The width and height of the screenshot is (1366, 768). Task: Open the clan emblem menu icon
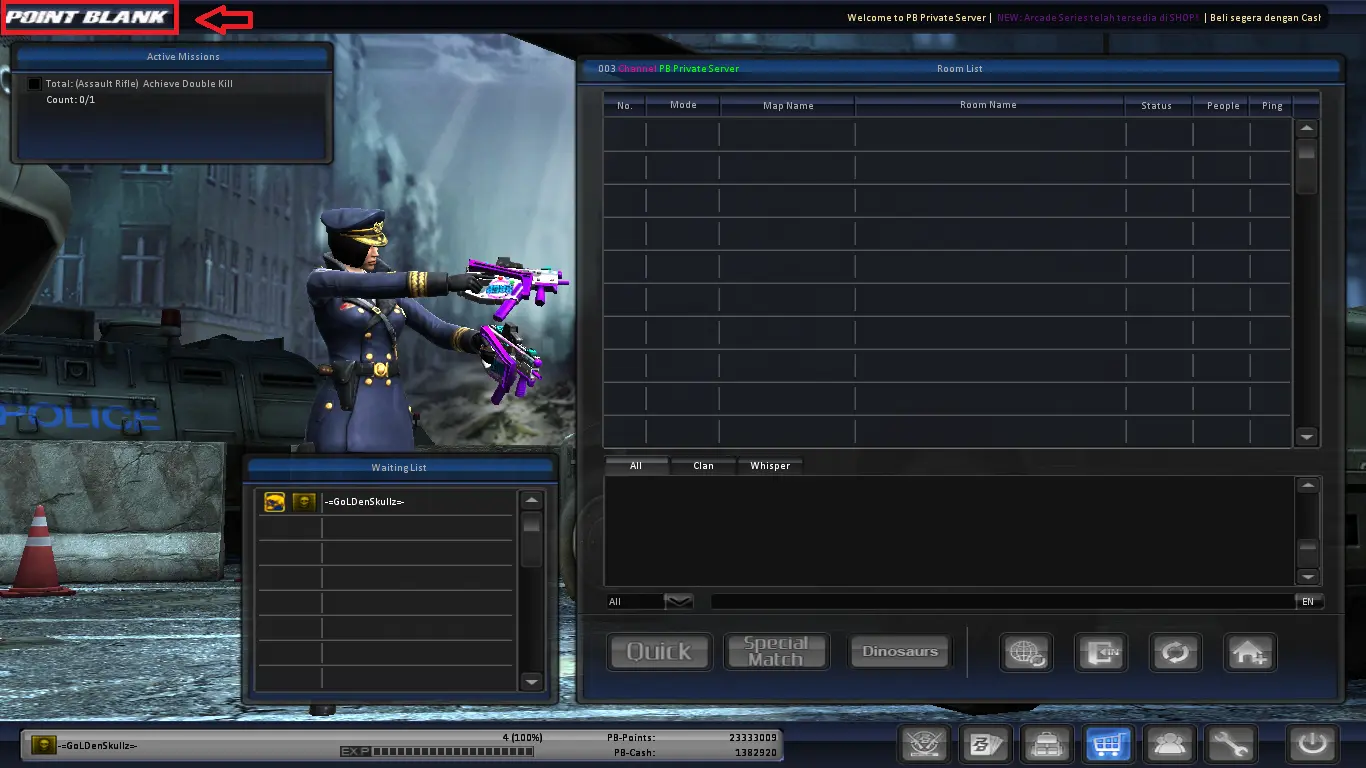click(x=923, y=745)
